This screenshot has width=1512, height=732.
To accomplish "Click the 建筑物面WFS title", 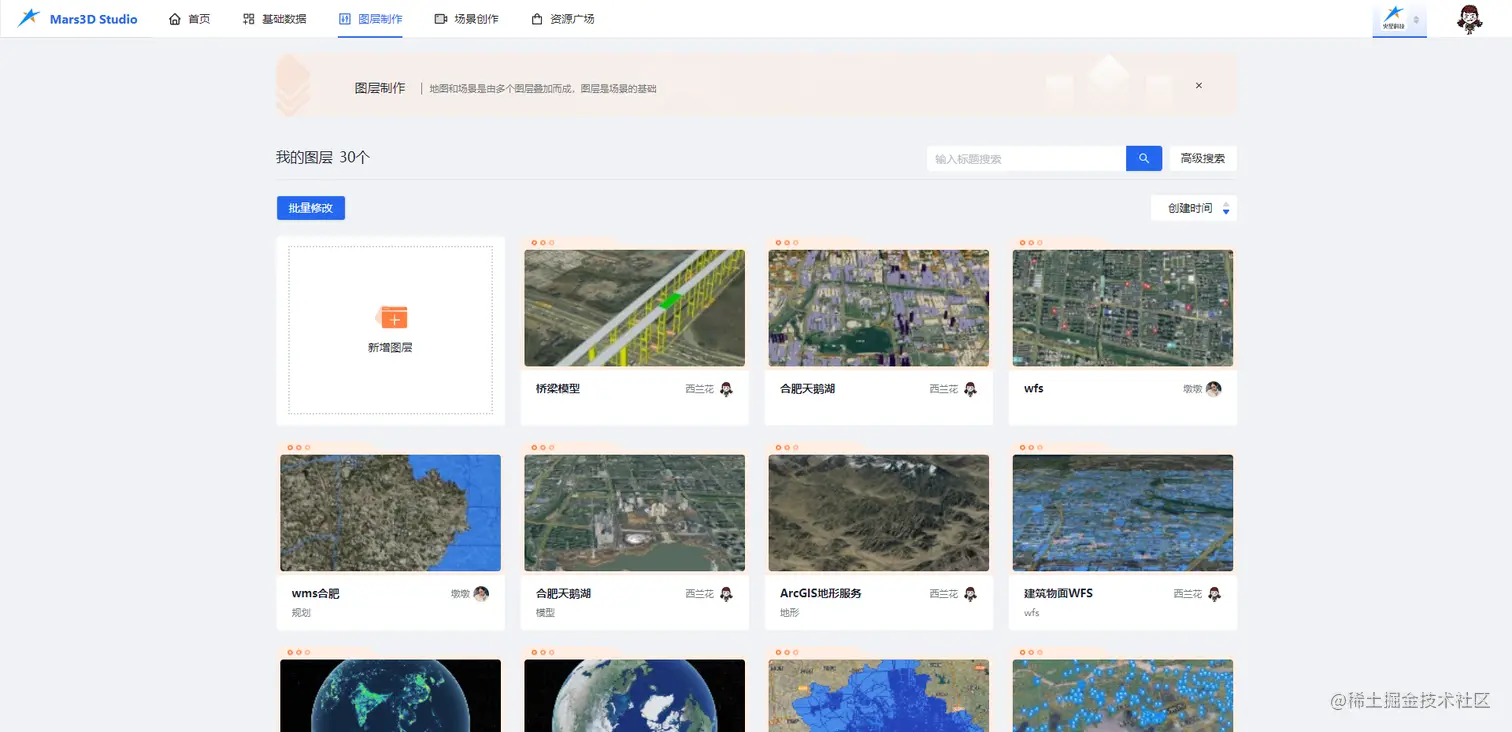I will [1059, 593].
